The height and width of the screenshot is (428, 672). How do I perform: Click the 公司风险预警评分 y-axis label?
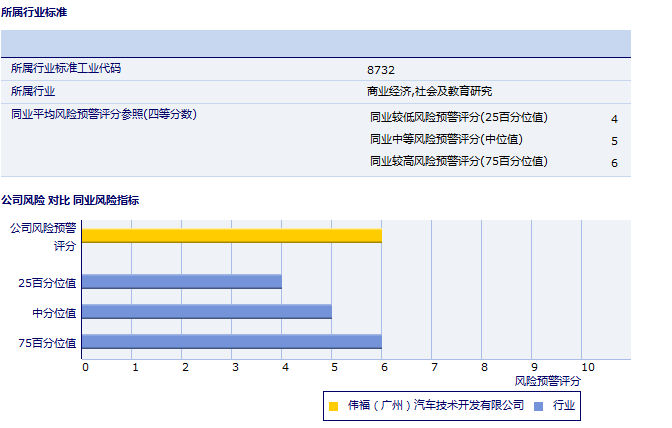43,236
